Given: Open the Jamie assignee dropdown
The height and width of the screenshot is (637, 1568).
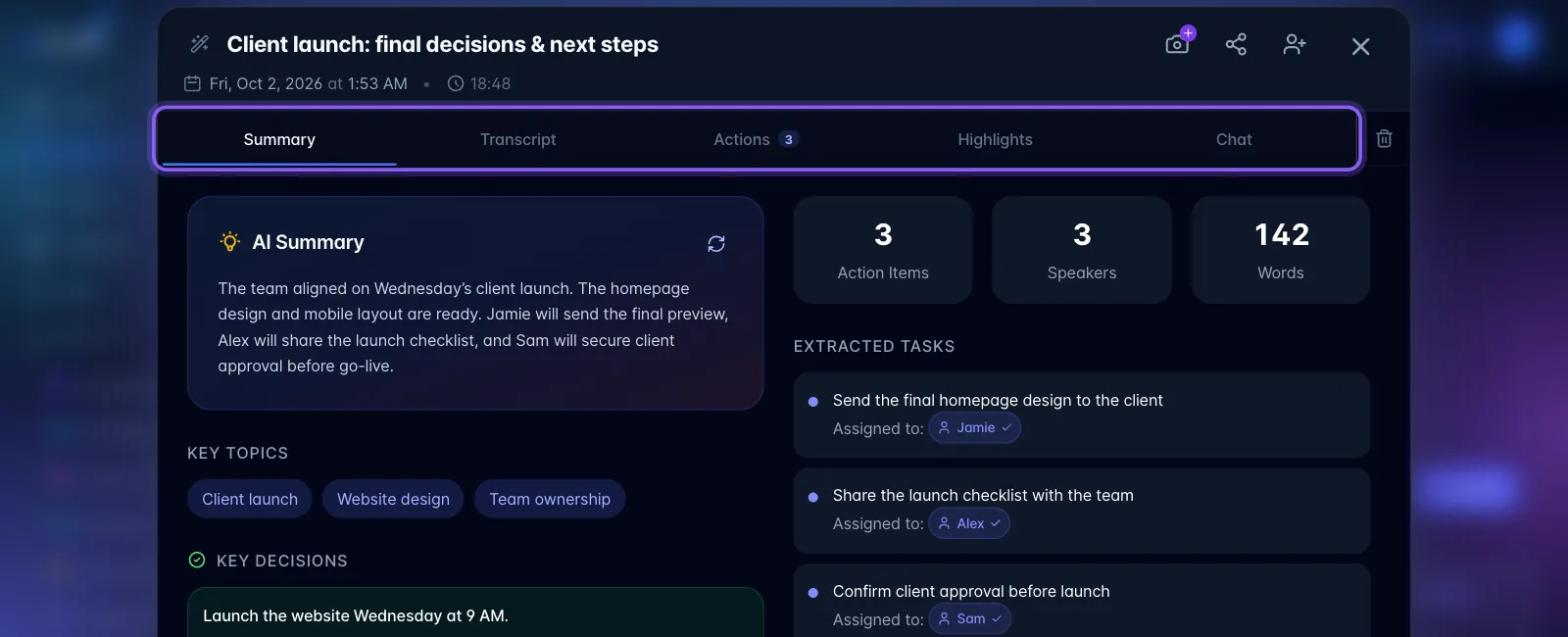Looking at the screenshot, I should [975, 427].
